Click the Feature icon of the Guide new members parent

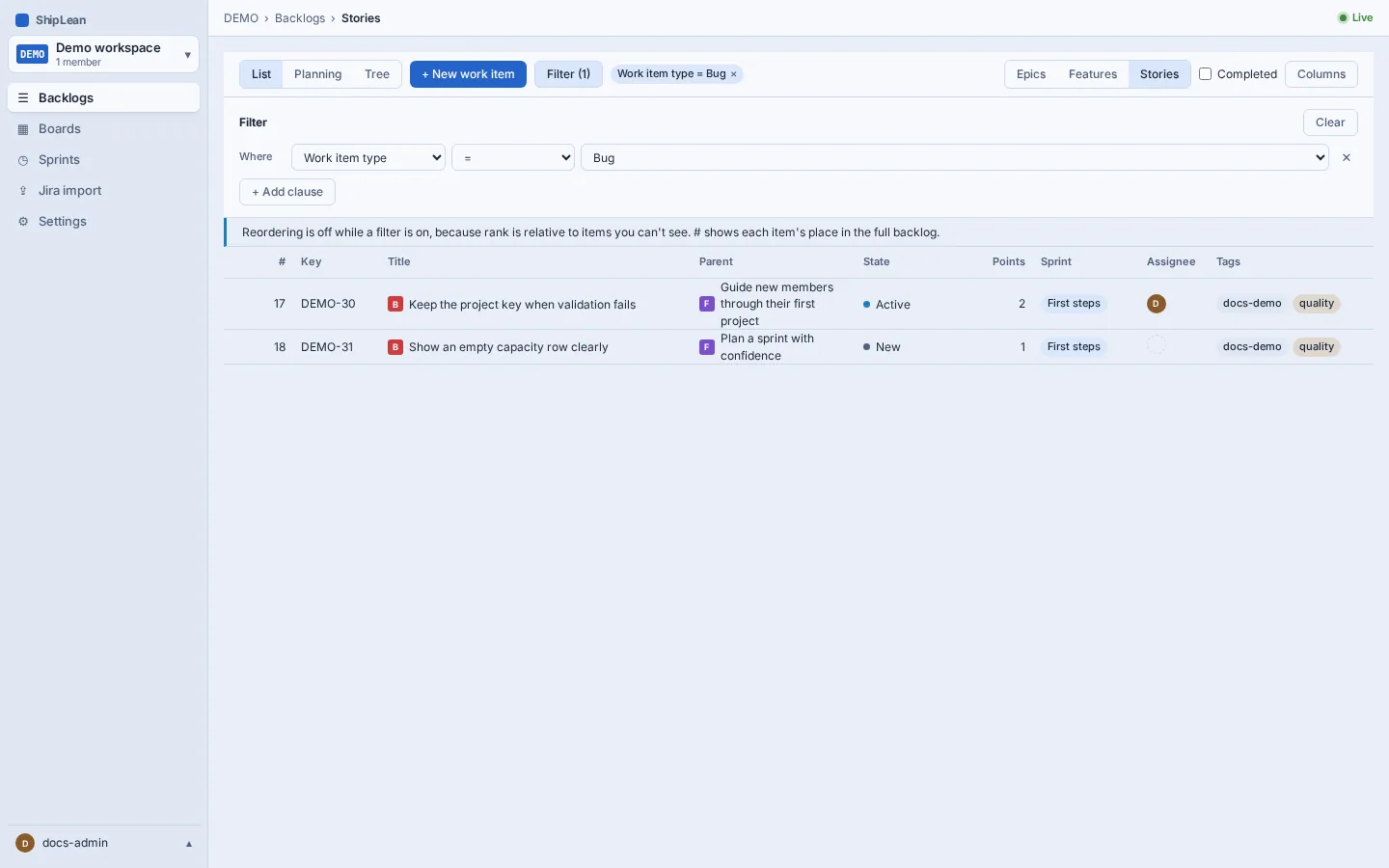point(707,304)
